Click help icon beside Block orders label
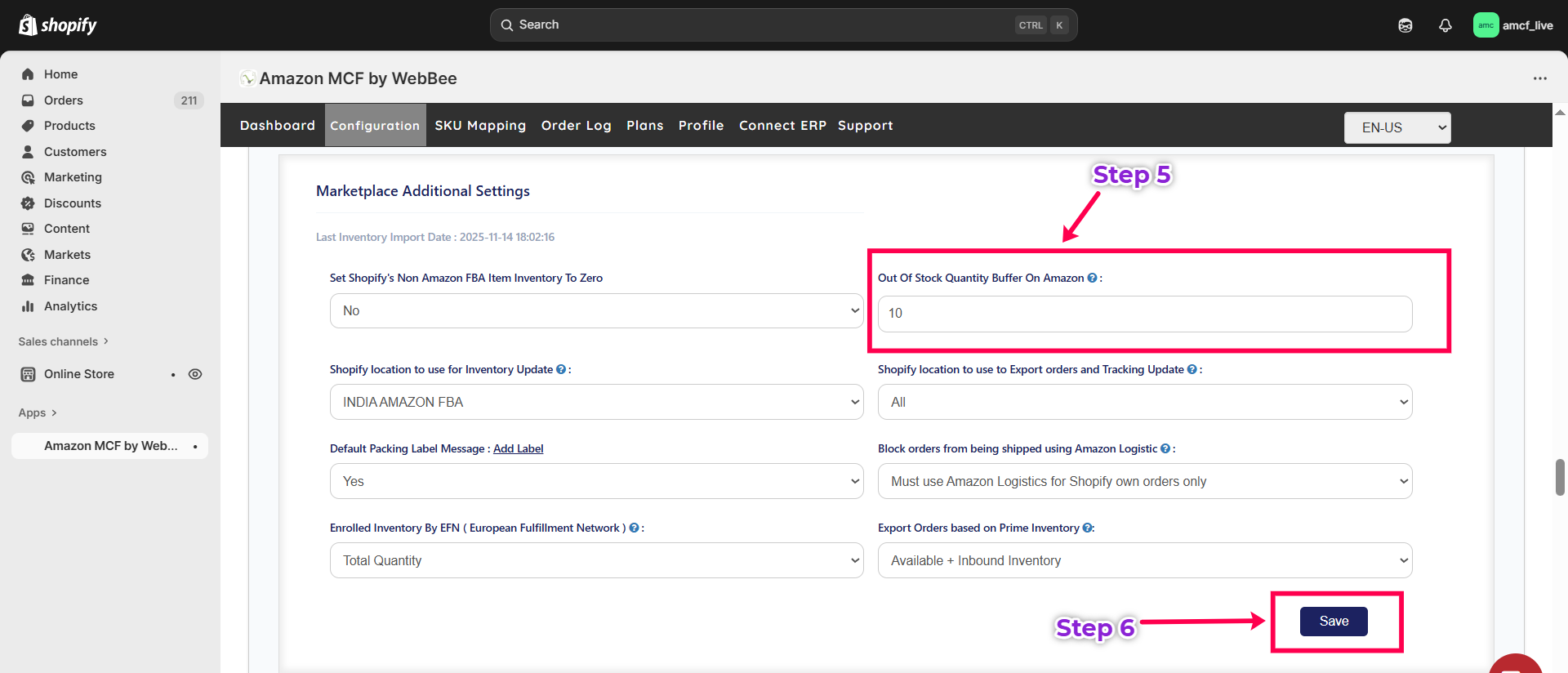This screenshot has height=673, width=1568. tap(1165, 448)
